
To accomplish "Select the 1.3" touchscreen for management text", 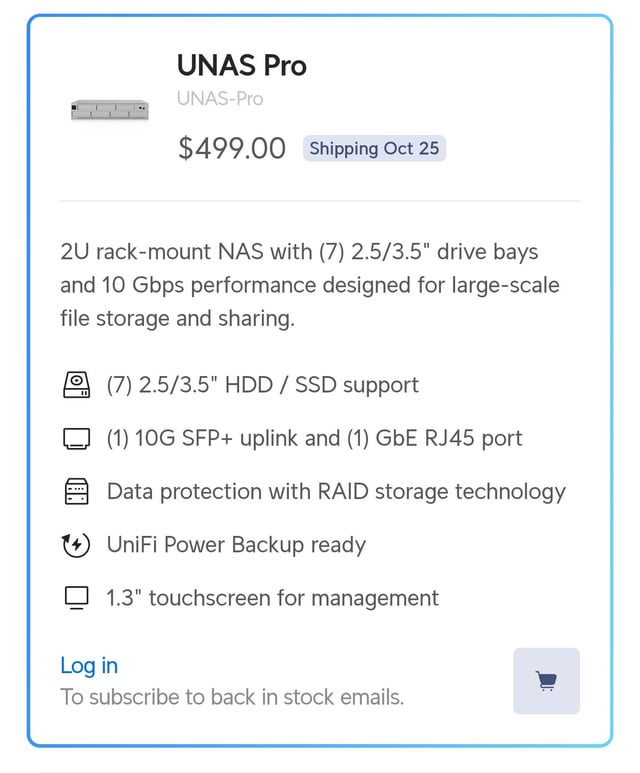I will click(273, 598).
